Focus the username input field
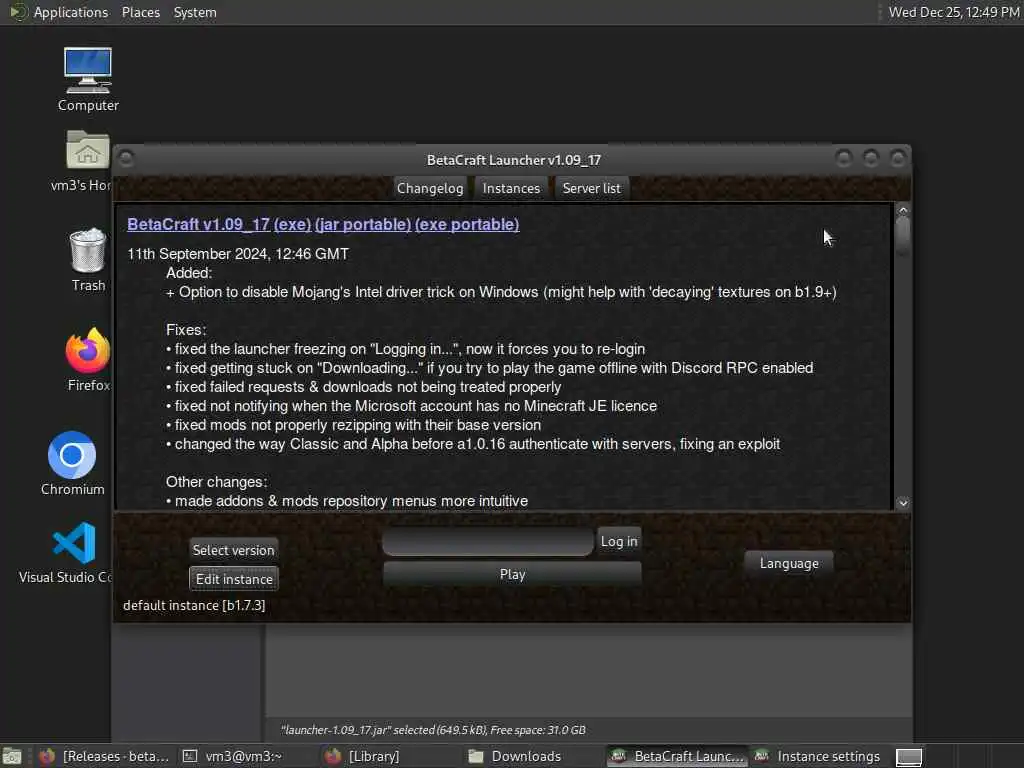Viewport: 1024px width, 768px height. pos(488,541)
